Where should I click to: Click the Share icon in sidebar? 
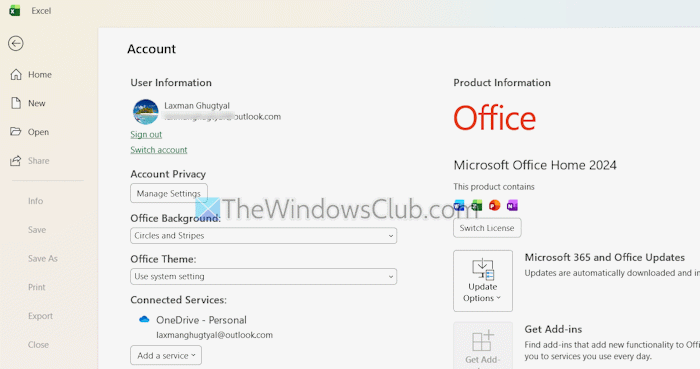(16, 161)
